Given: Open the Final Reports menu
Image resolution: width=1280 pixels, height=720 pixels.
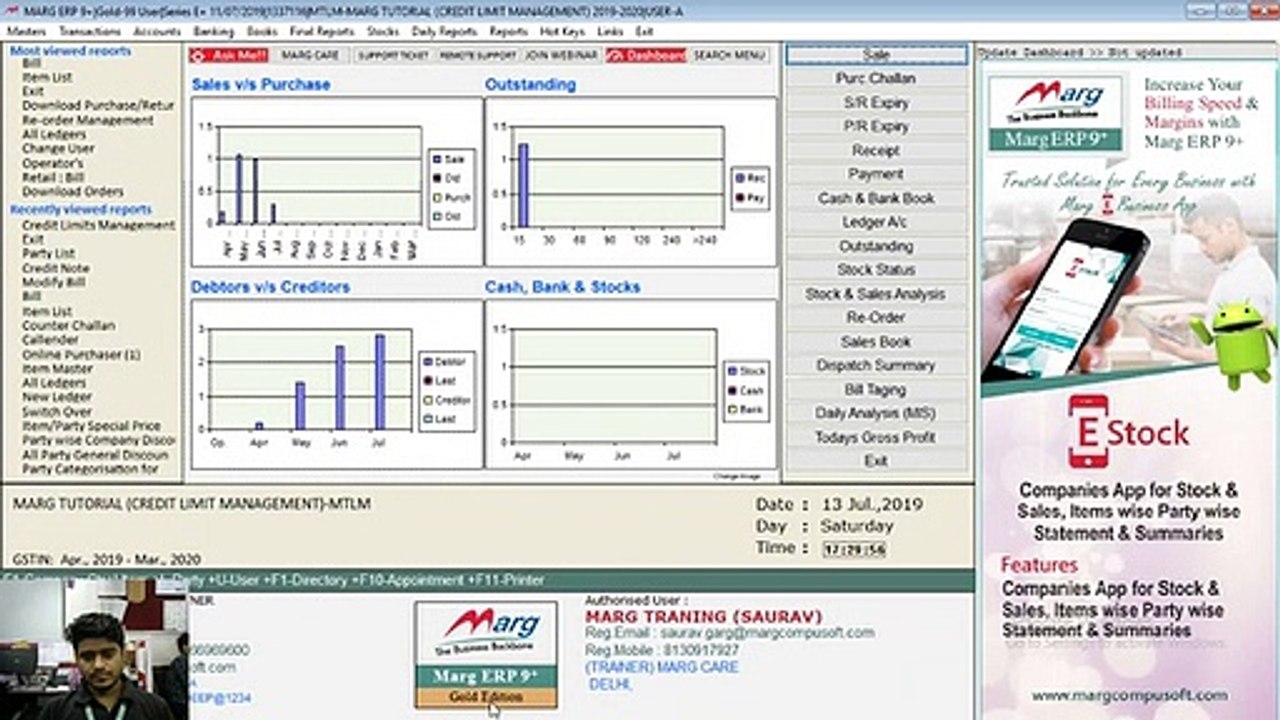Looking at the screenshot, I should coord(322,32).
